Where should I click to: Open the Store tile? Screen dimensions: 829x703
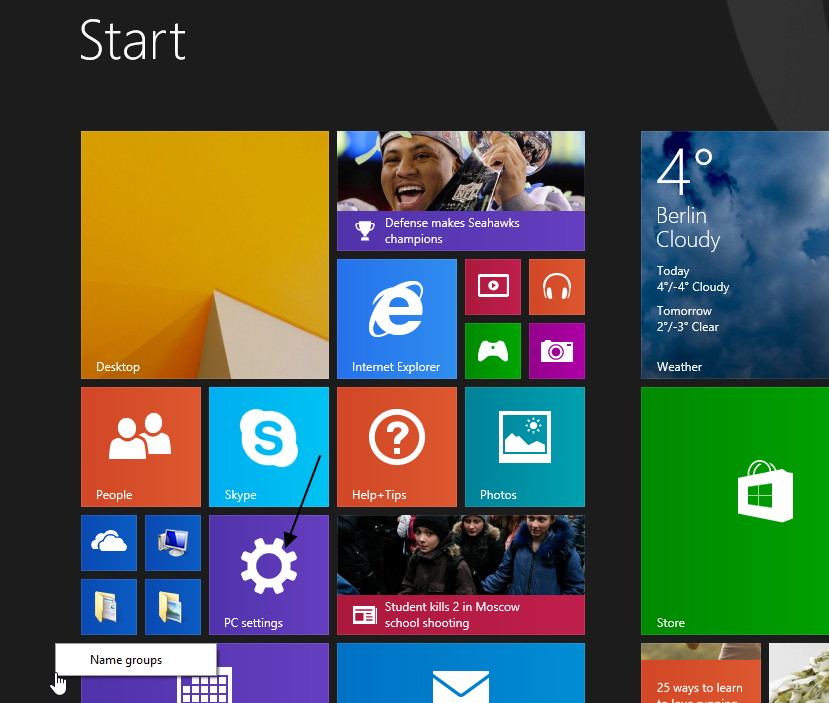click(x=735, y=511)
